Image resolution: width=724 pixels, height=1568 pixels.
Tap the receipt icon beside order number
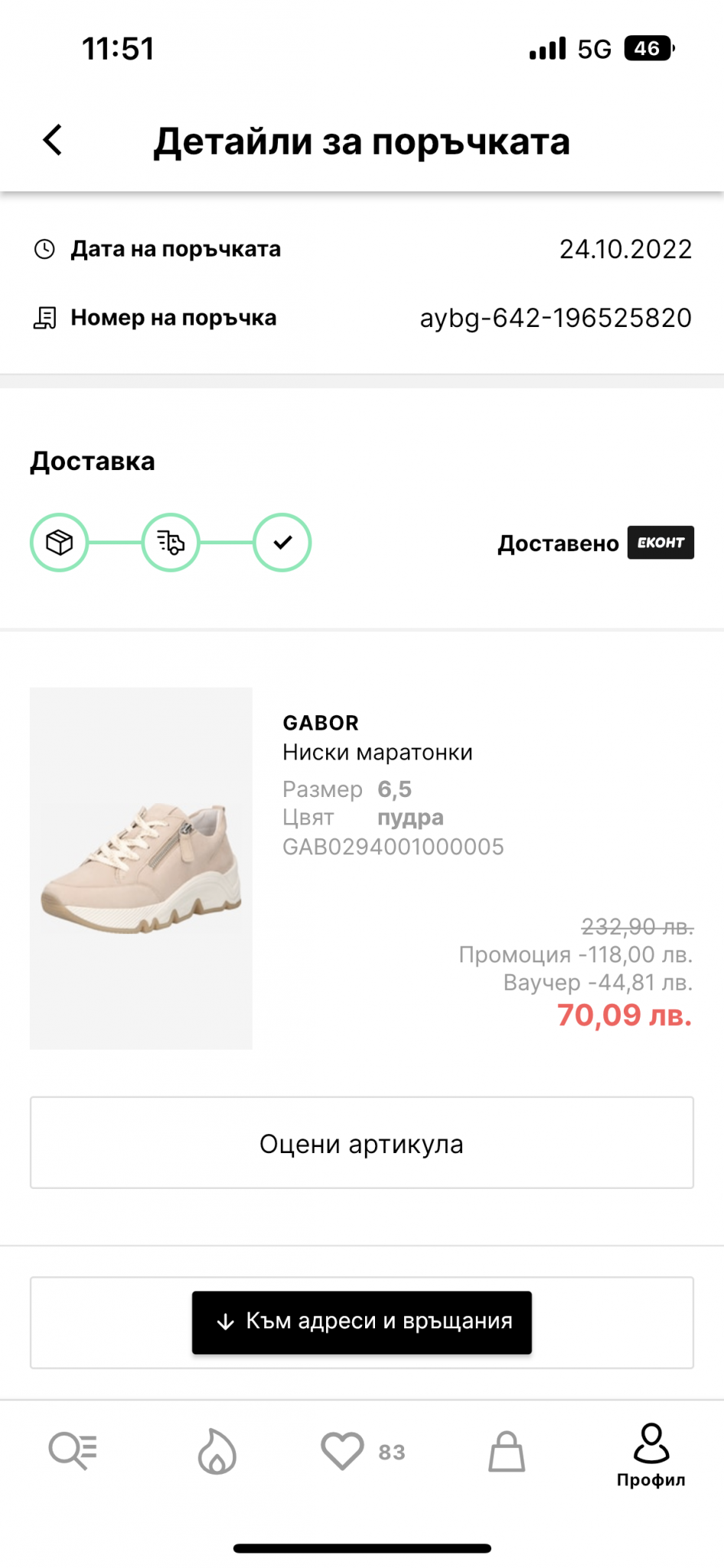coord(45,318)
